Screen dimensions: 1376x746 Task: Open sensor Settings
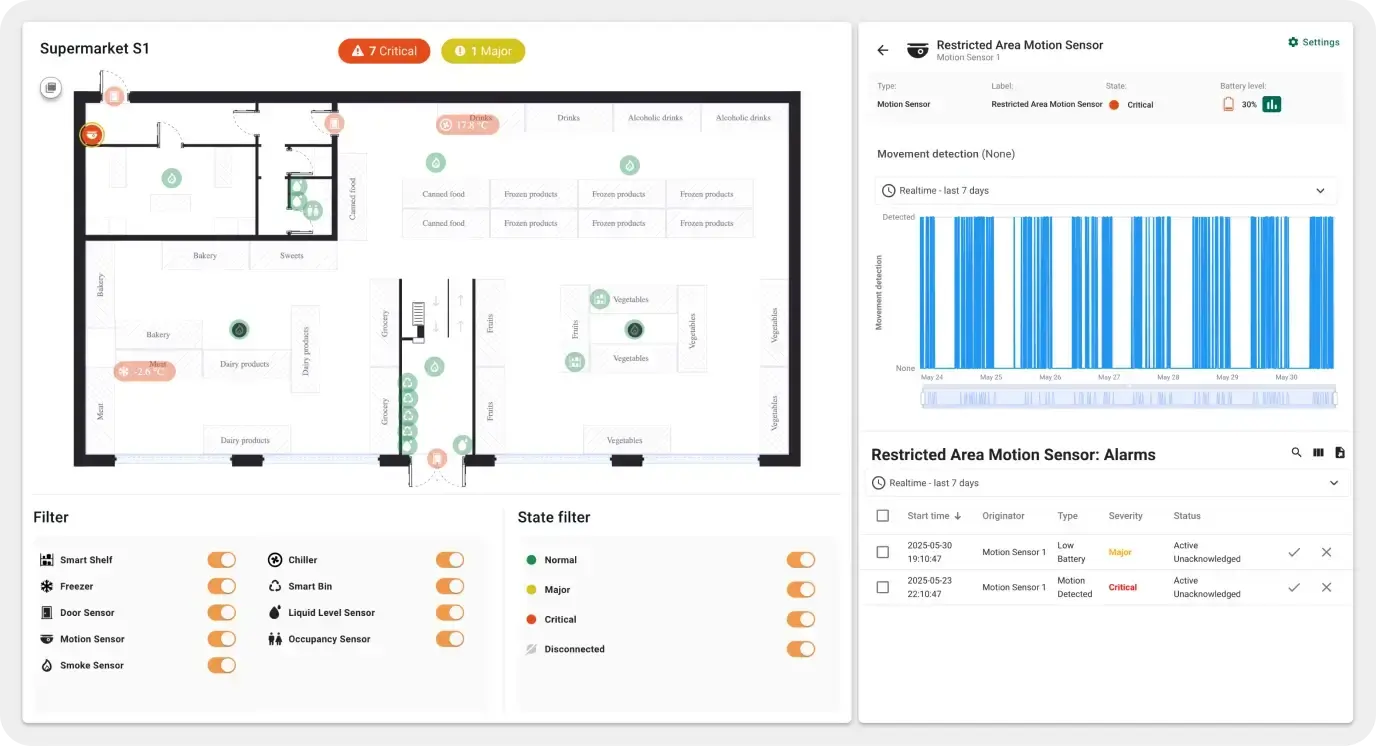click(1313, 42)
